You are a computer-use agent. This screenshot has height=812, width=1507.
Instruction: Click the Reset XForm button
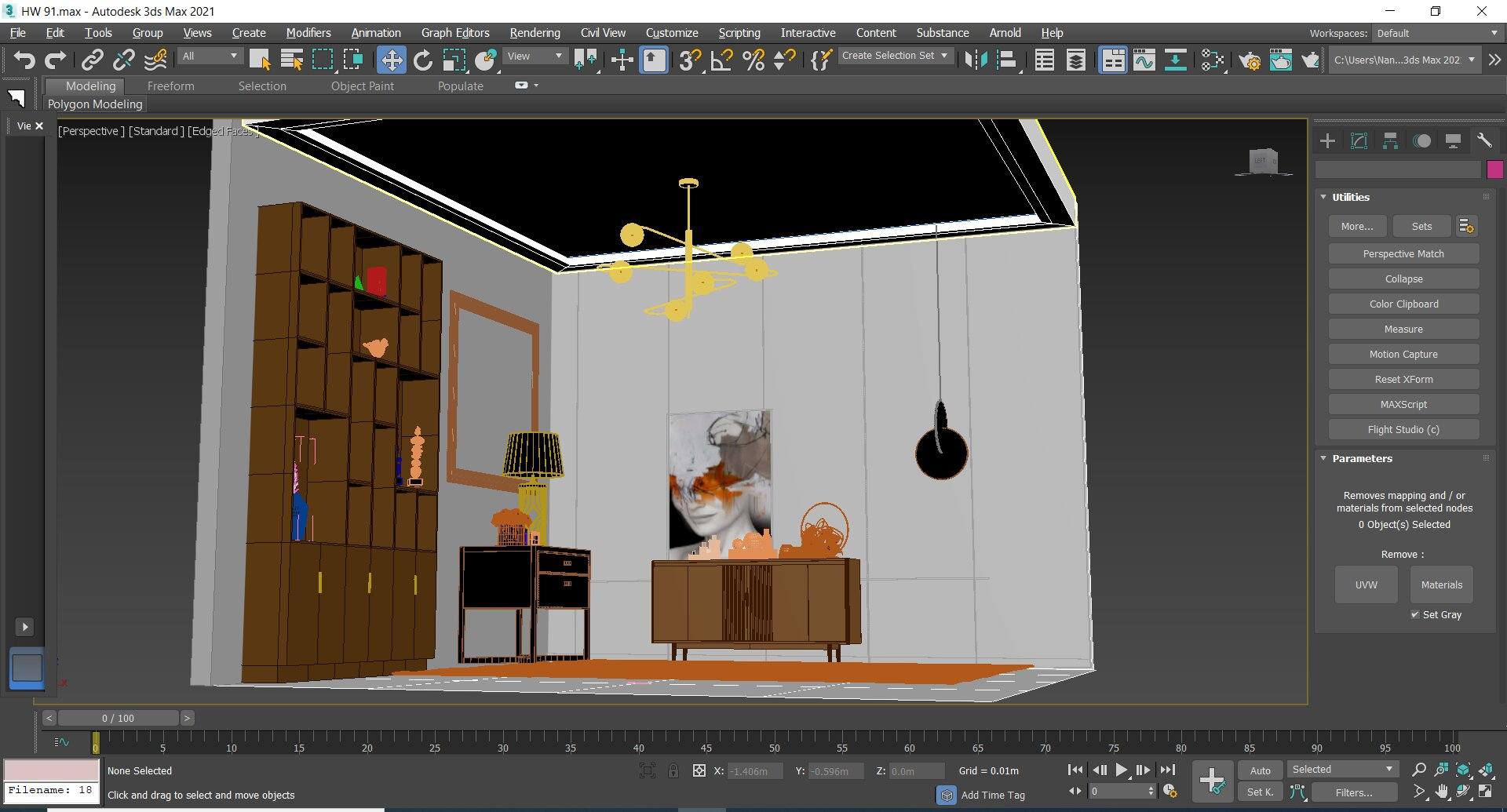click(1403, 379)
